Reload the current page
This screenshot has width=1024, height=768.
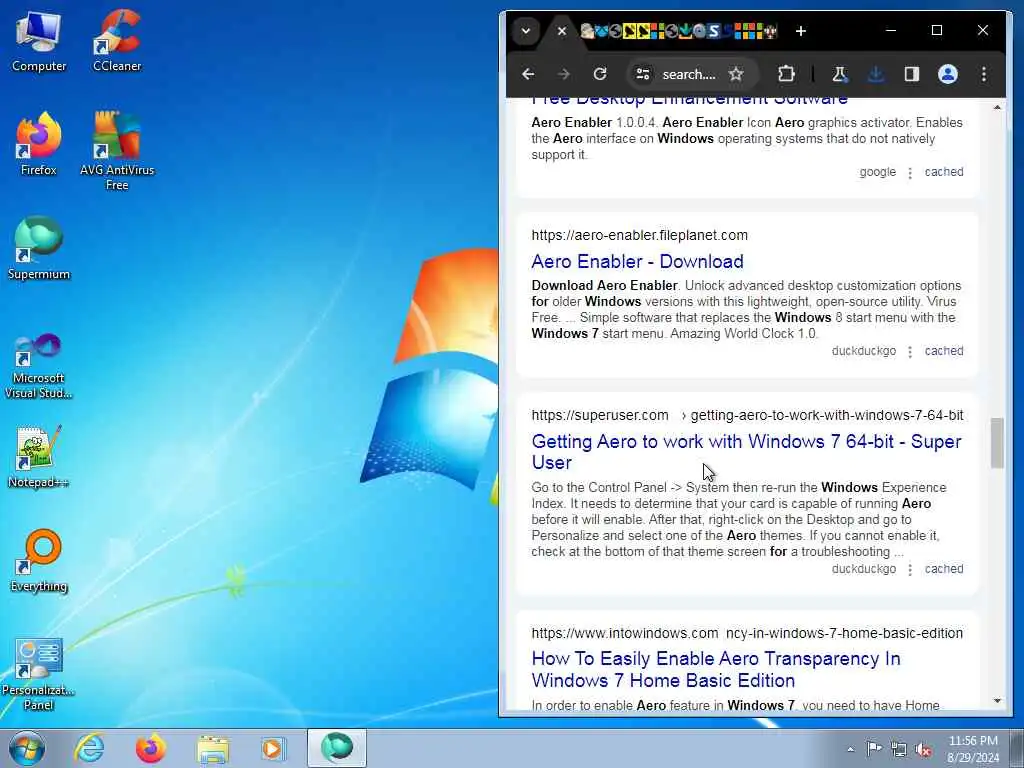600,74
